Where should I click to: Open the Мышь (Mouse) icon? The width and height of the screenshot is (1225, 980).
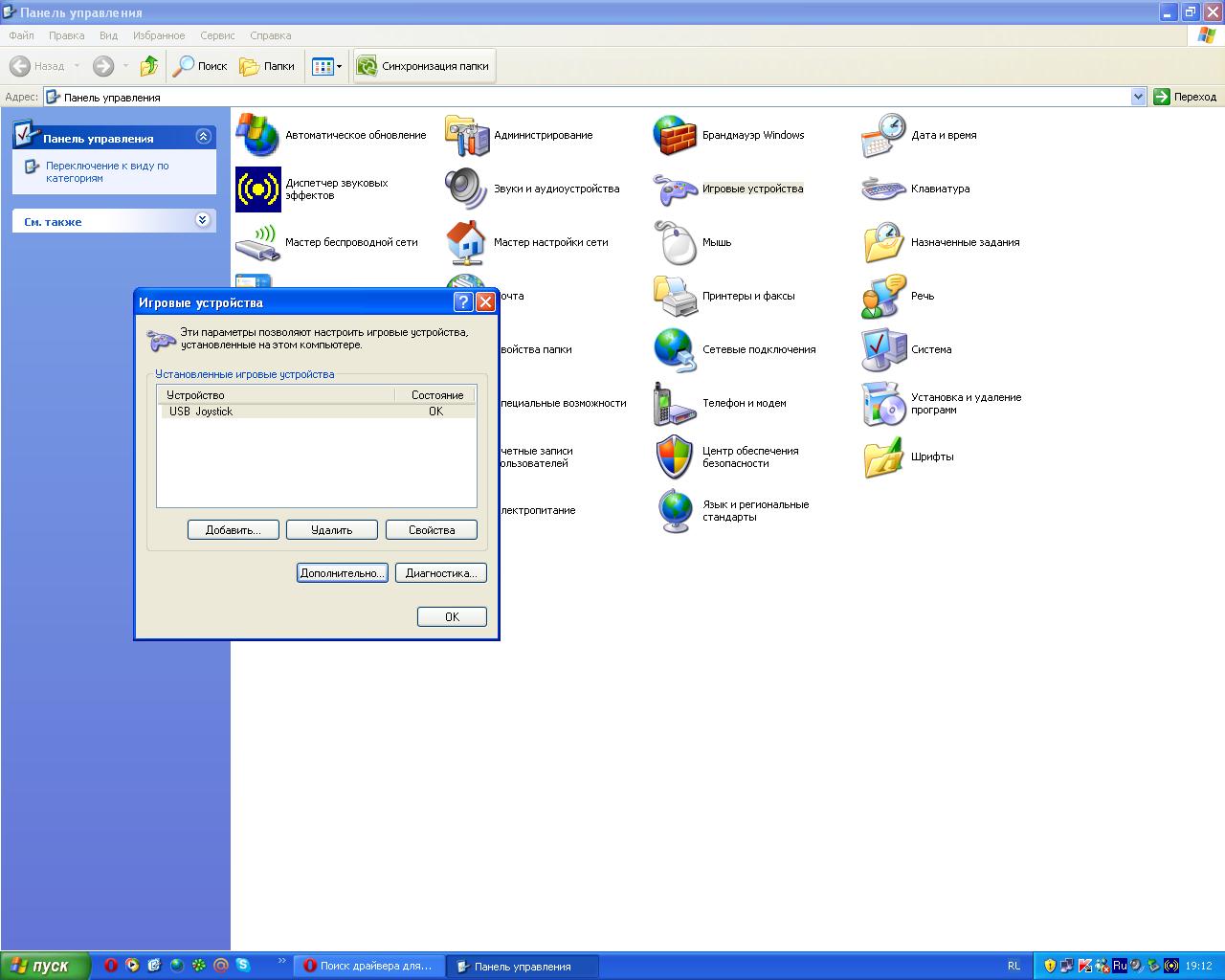pyautogui.click(x=675, y=243)
